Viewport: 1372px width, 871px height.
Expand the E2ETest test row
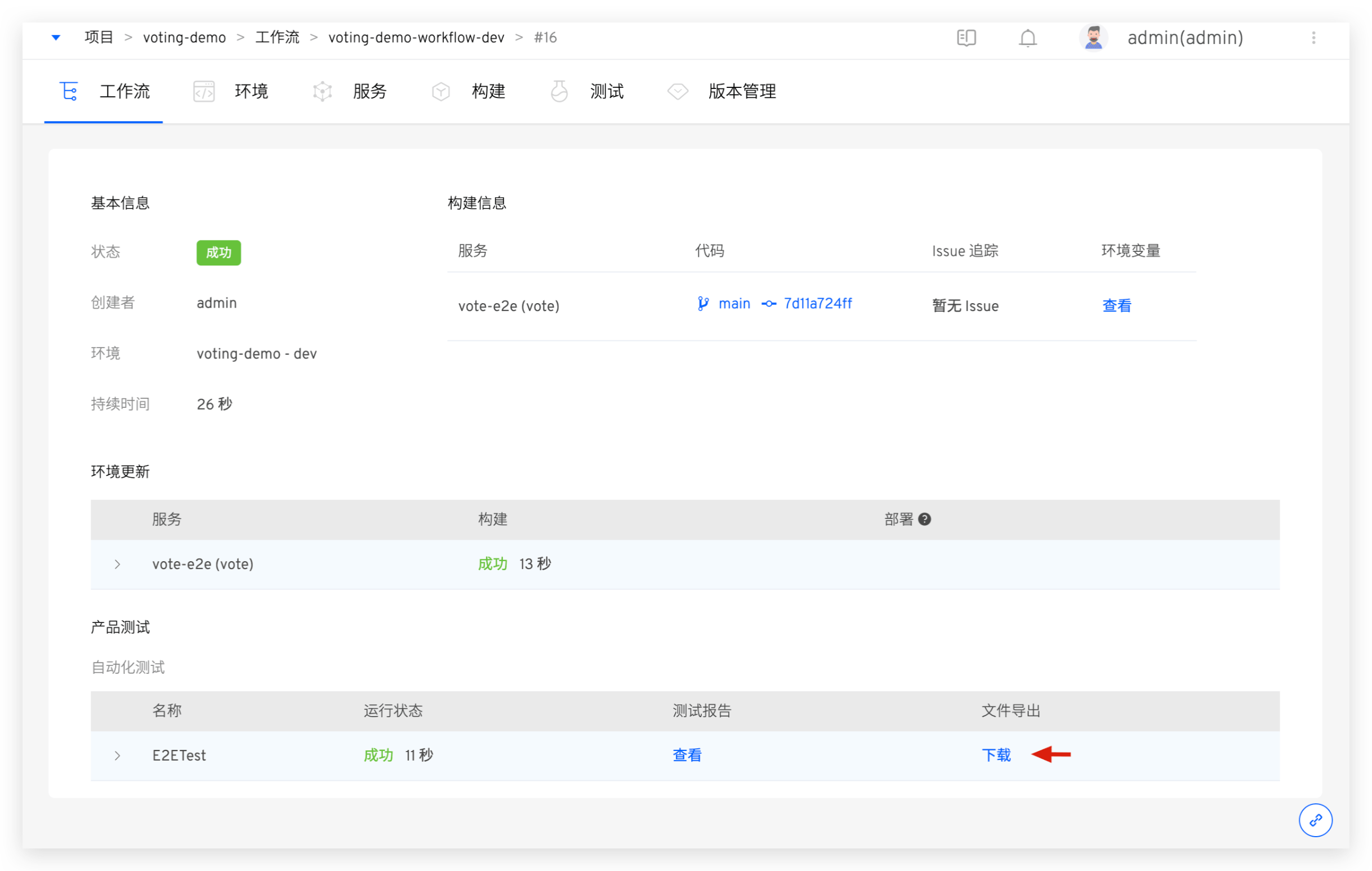(x=118, y=756)
